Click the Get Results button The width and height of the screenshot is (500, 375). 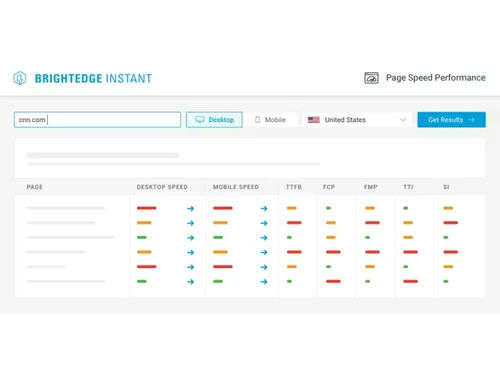tap(451, 120)
